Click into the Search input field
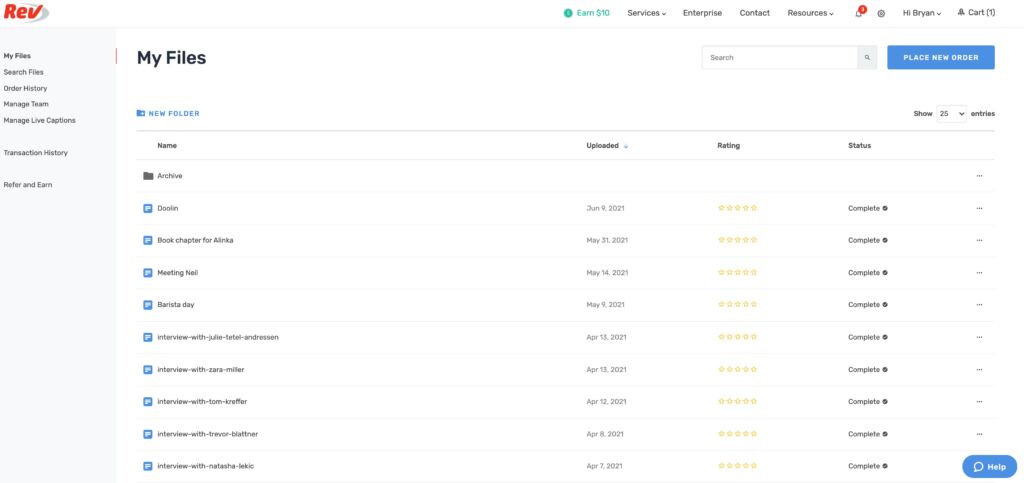1024x483 pixels. coord(780,58)
